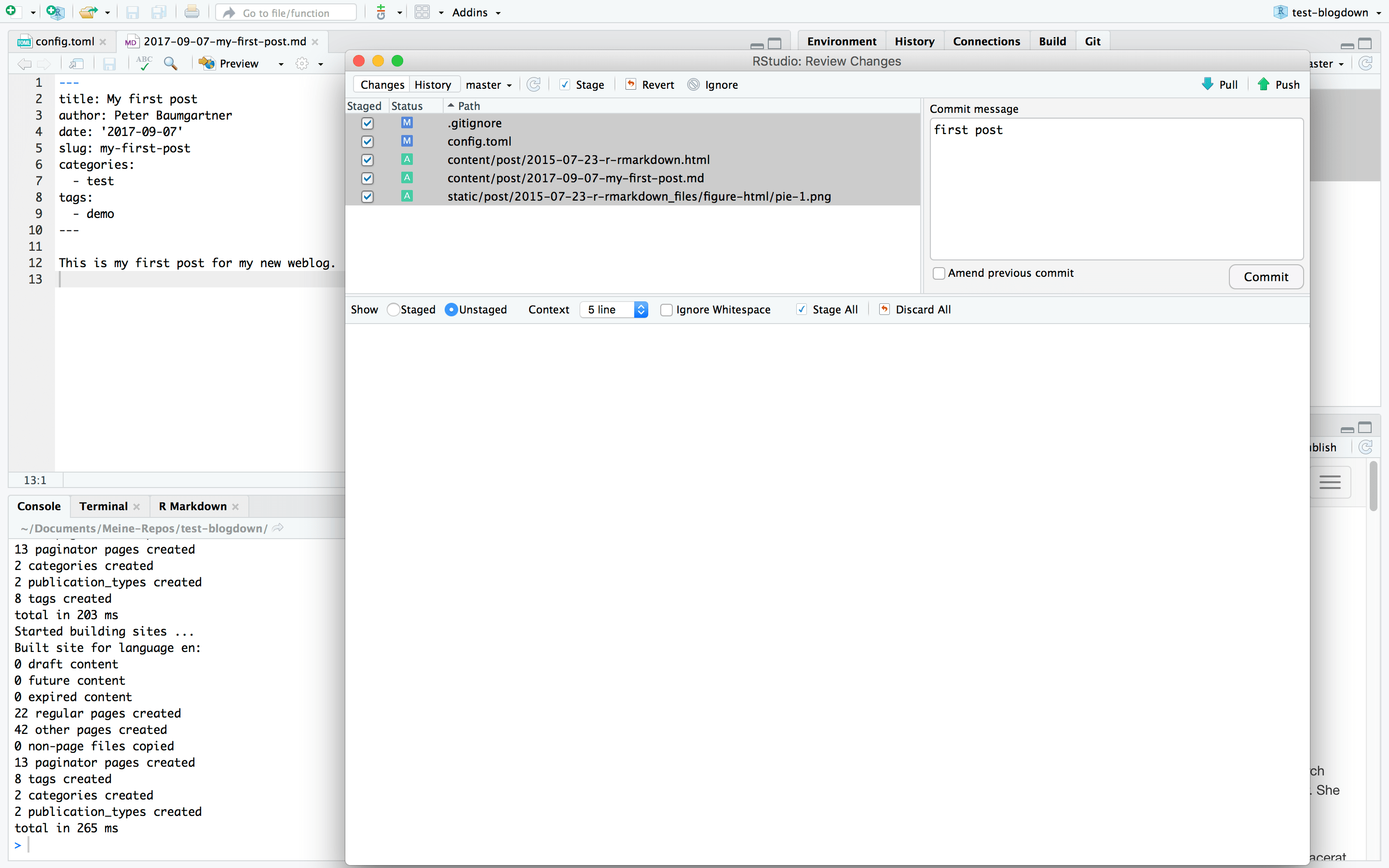Enable Amend previous commit checkbox
1389x868 pixels.
tap(939, 273)
